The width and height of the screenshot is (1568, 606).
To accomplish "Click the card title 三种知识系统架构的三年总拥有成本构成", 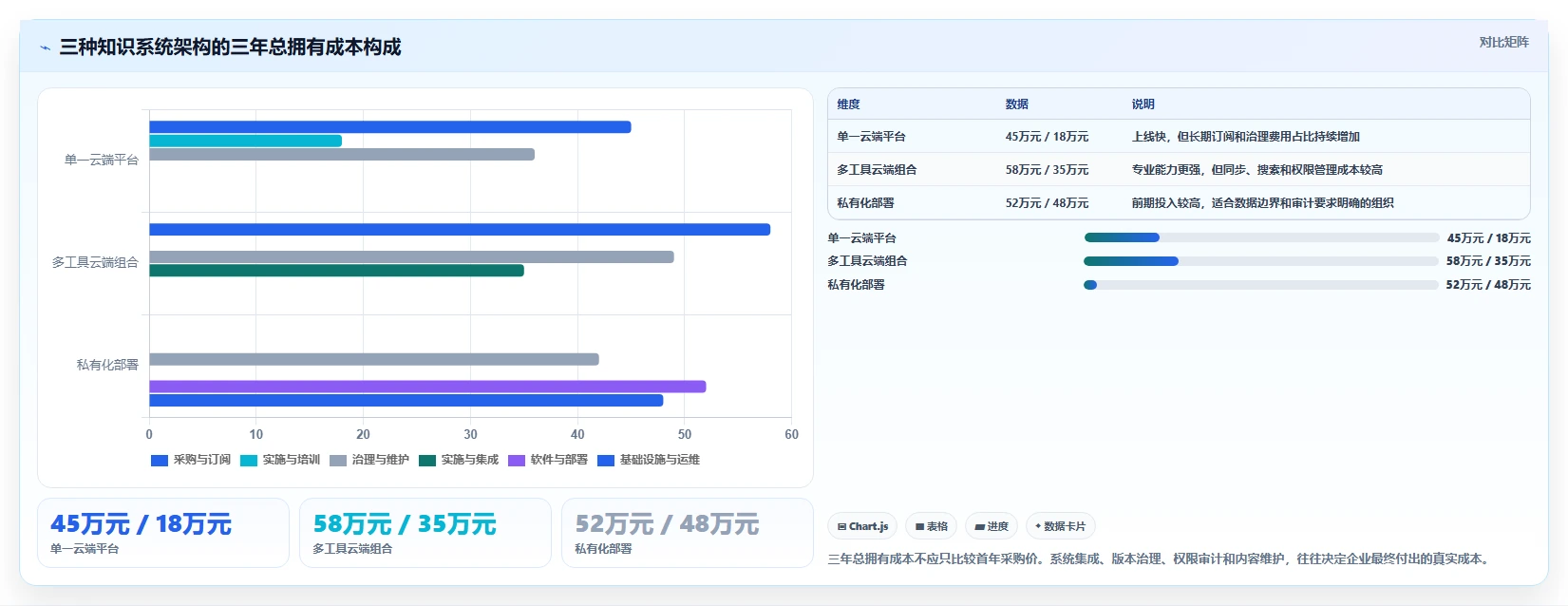I will [x=230, y=47].
